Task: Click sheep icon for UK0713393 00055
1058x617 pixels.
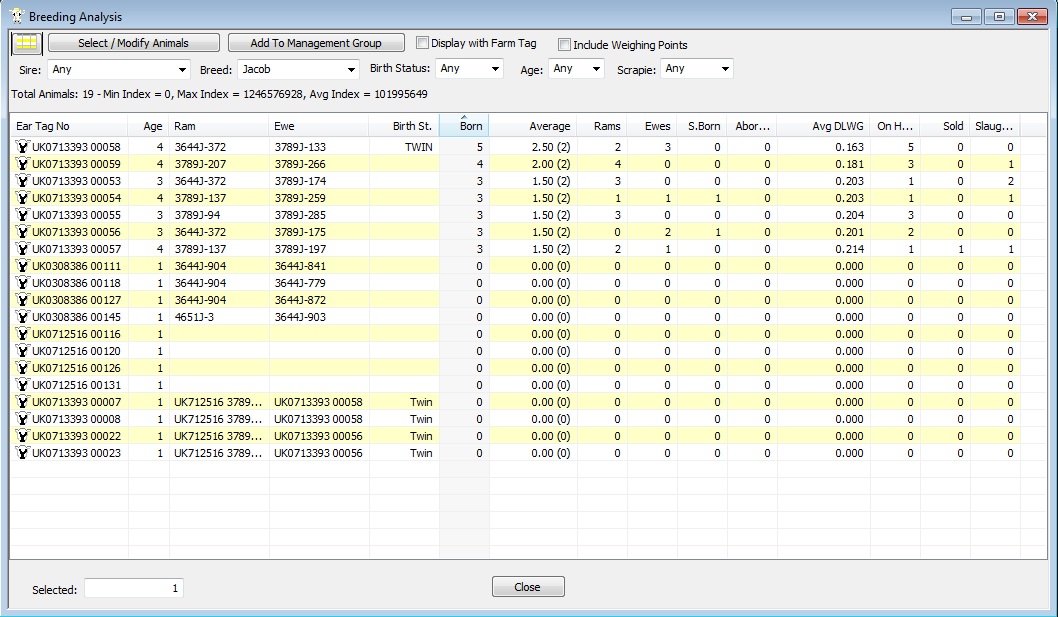Action: pos(22,215)
